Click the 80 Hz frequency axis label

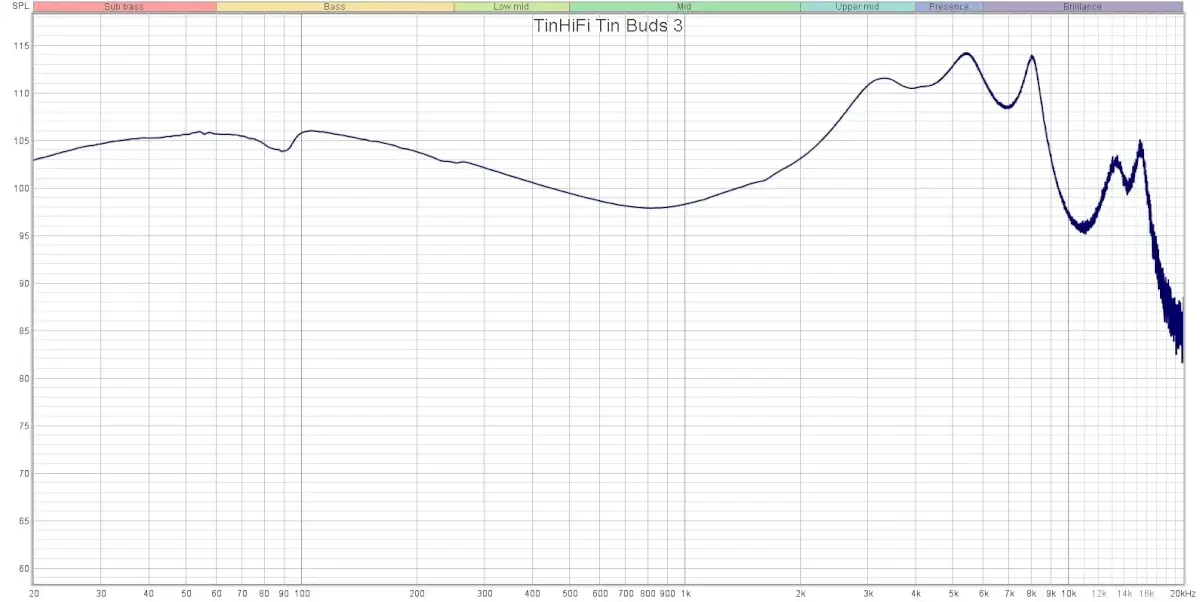coord(264,593)
